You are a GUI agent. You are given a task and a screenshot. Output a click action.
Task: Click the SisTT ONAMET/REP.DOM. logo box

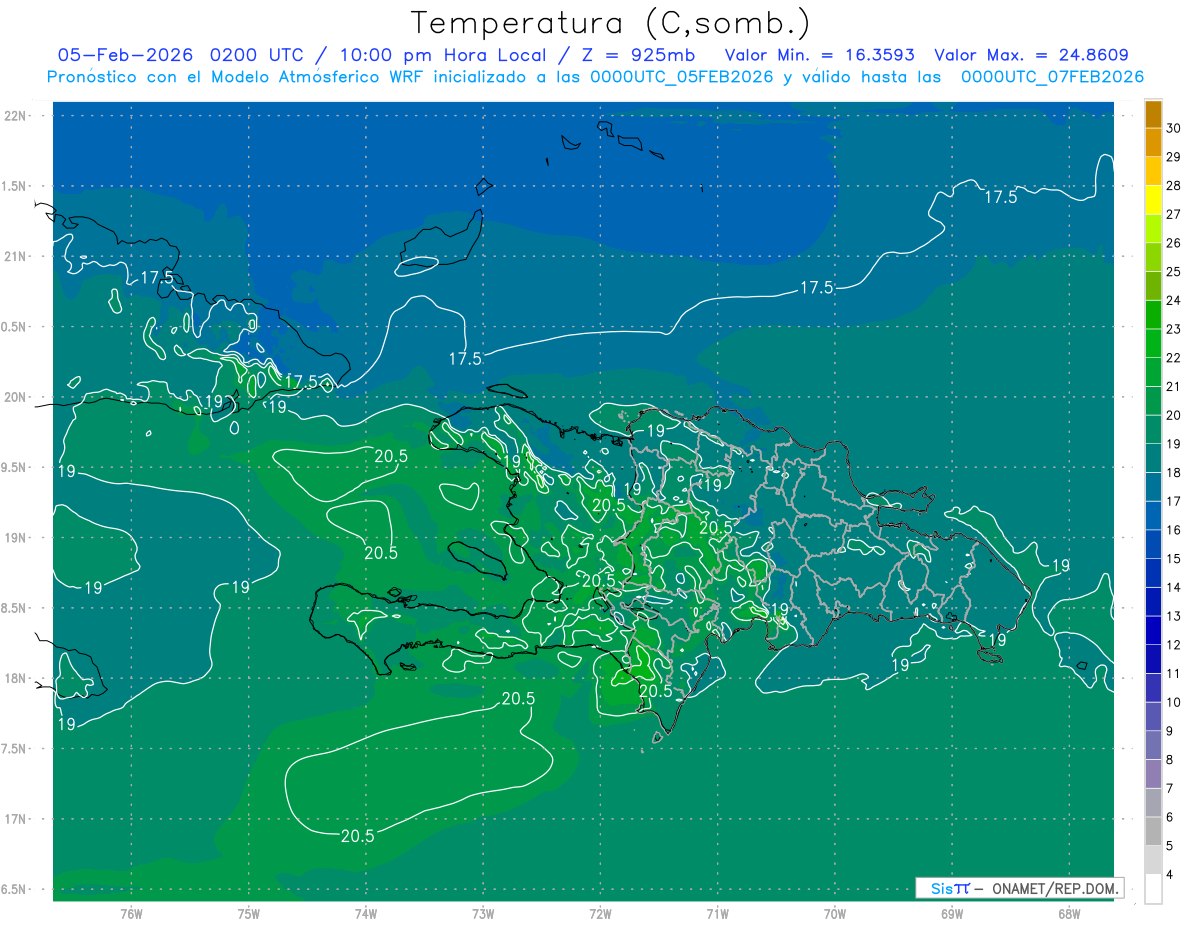point(1019,888)
